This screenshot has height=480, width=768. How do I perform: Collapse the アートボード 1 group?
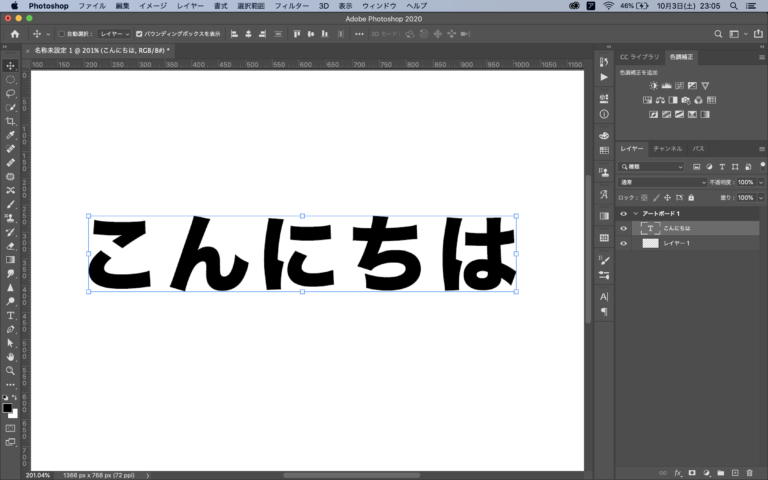point(635,214)
